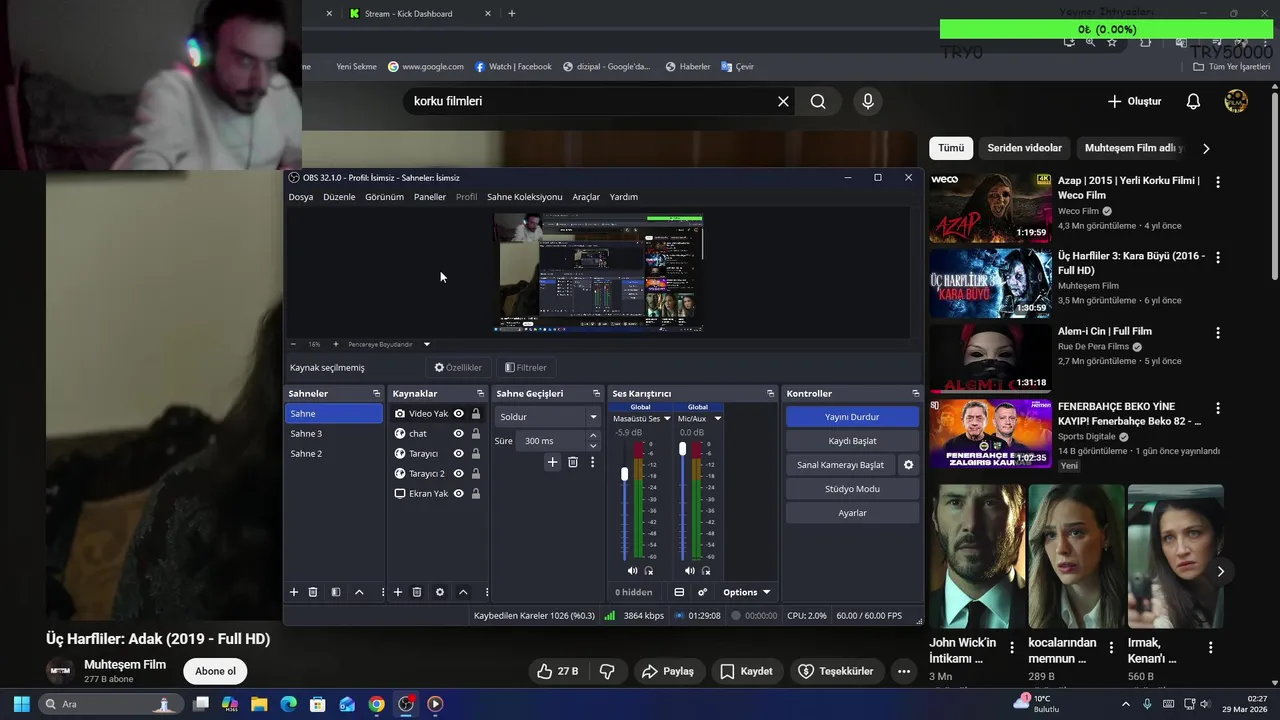
Task: Open the Sahne Koleksiyonu menu
Action: pyautogui.click(x=525, y=197)
